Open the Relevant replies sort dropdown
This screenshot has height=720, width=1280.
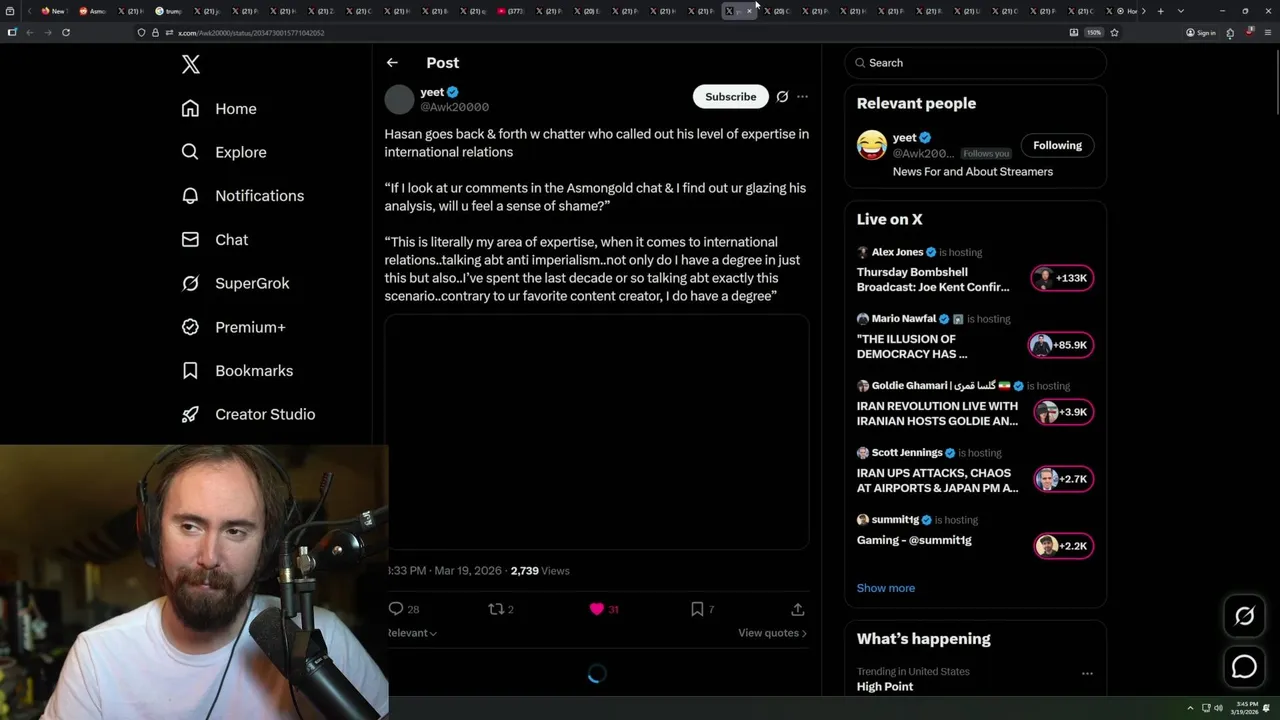[x=412, y=633]
